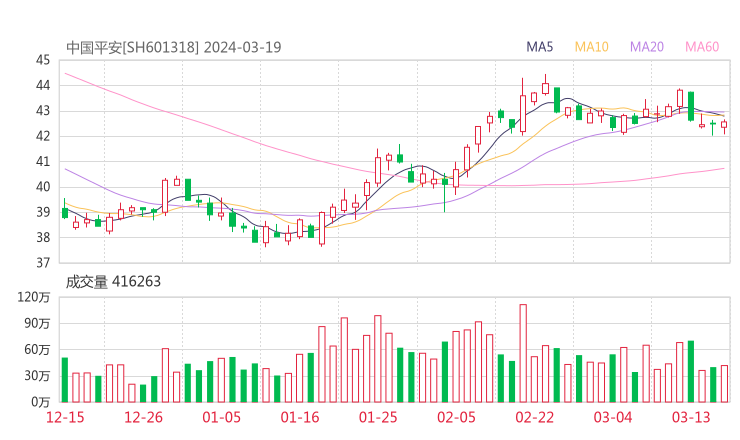Click the green candlestick with long lower wick near 02-05
Screen dimensions: 740x440
[x=445, y=193]
